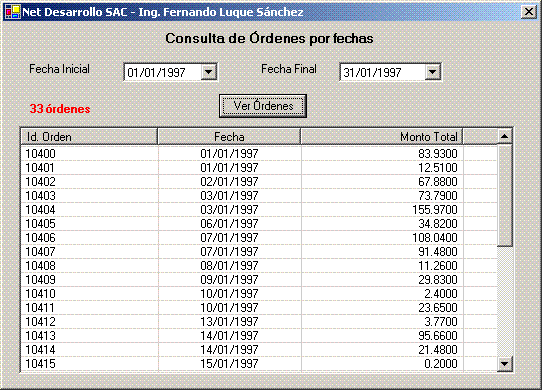
Task: Click the amount 73.7900 cell
Action: tap(382, 196)
